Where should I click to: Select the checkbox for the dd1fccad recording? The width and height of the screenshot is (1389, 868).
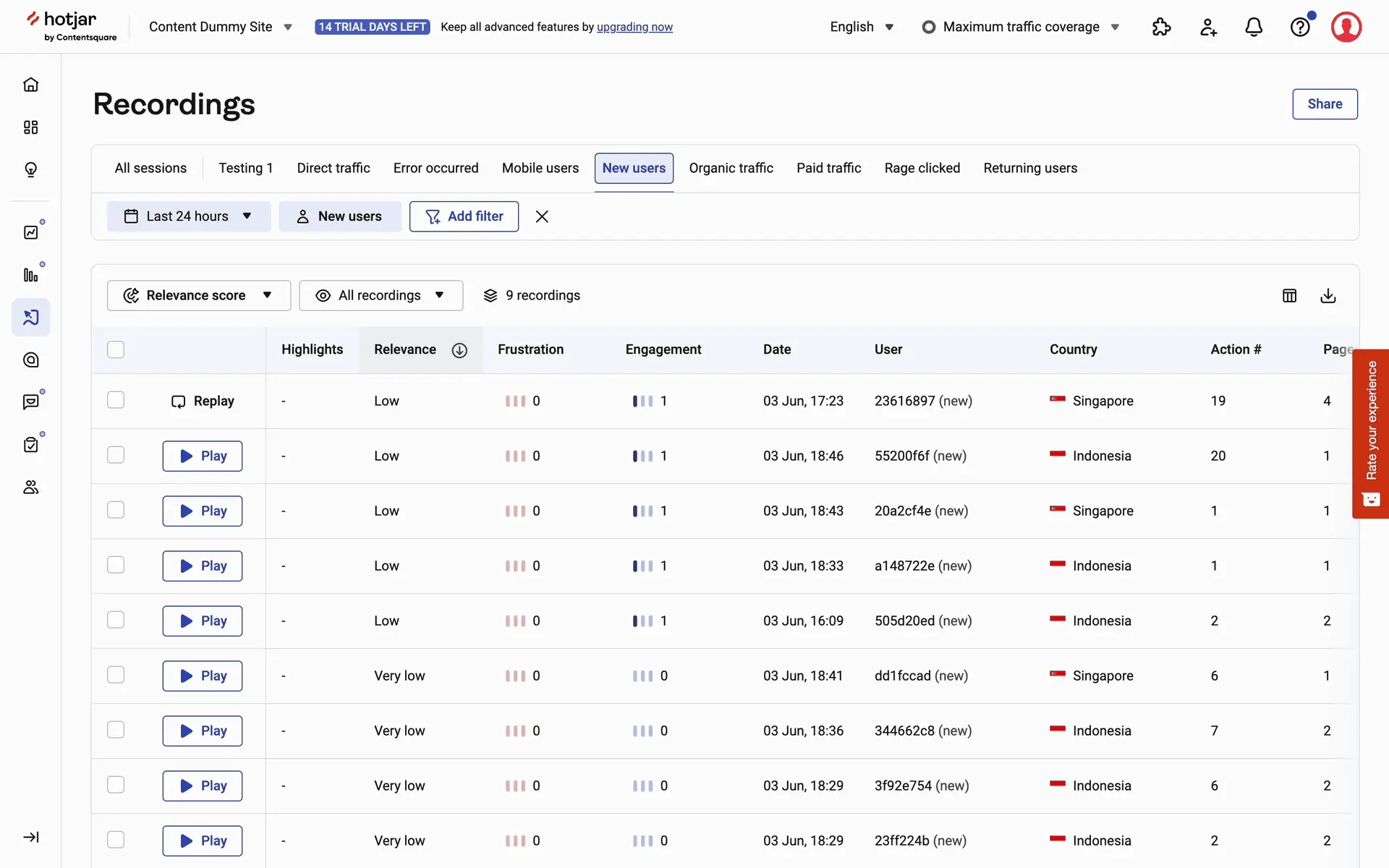click(x=116, y=675)
